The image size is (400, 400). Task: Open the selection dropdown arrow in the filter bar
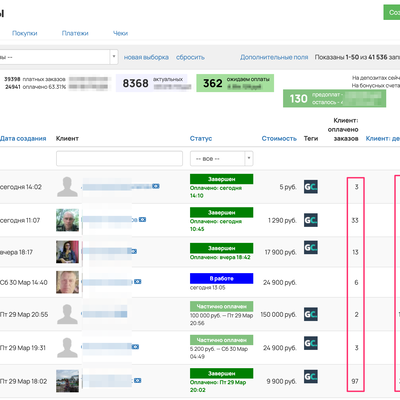114,57
